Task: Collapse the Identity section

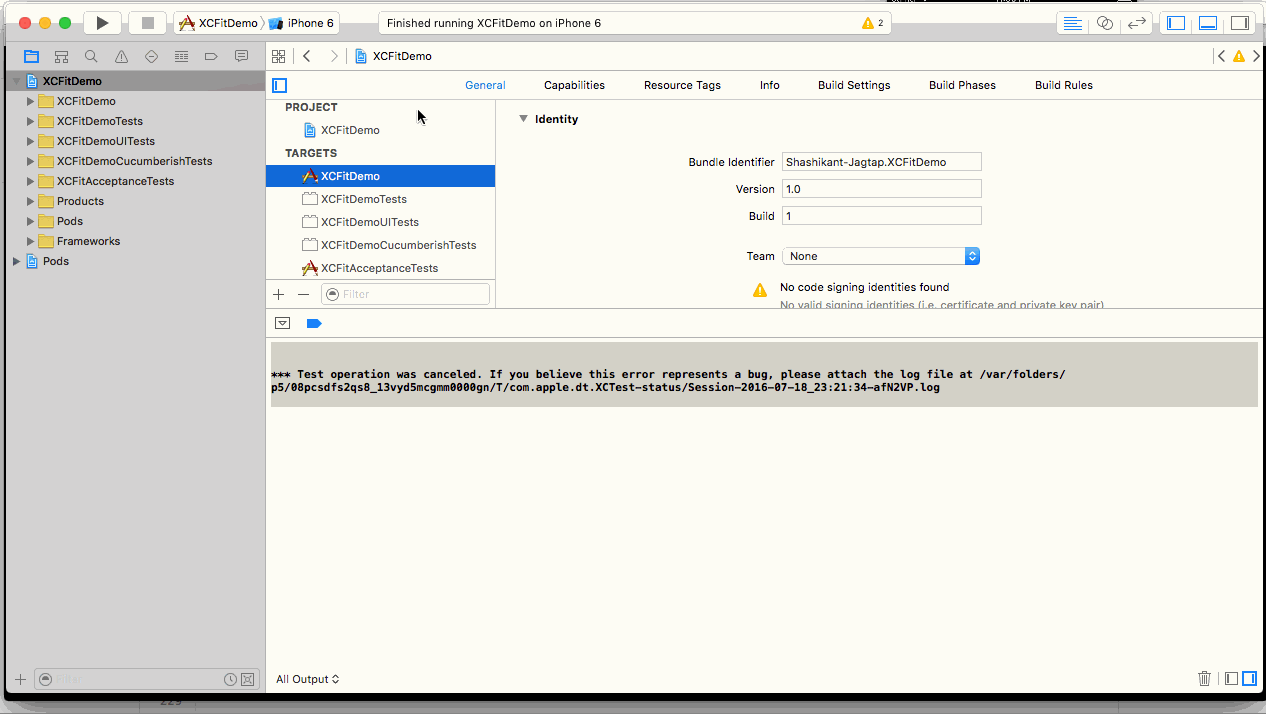Action: click(523, 119)
